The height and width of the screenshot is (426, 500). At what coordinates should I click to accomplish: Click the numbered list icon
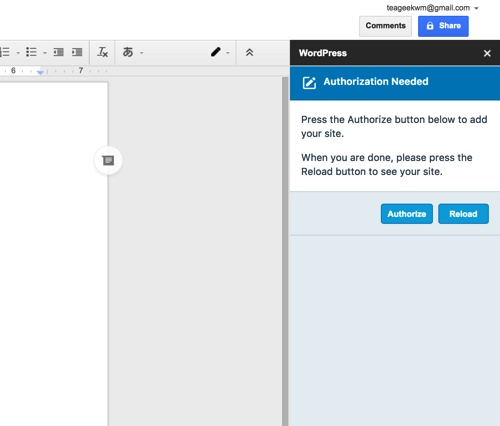pos(5,52)
